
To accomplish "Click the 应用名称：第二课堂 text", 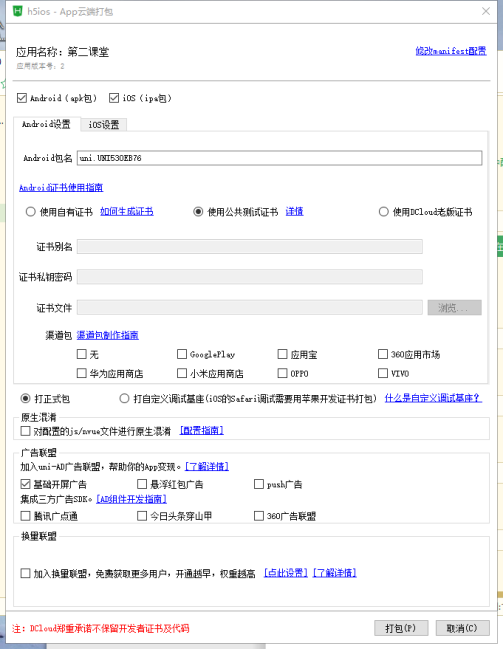I will click(x=63, y=52).
